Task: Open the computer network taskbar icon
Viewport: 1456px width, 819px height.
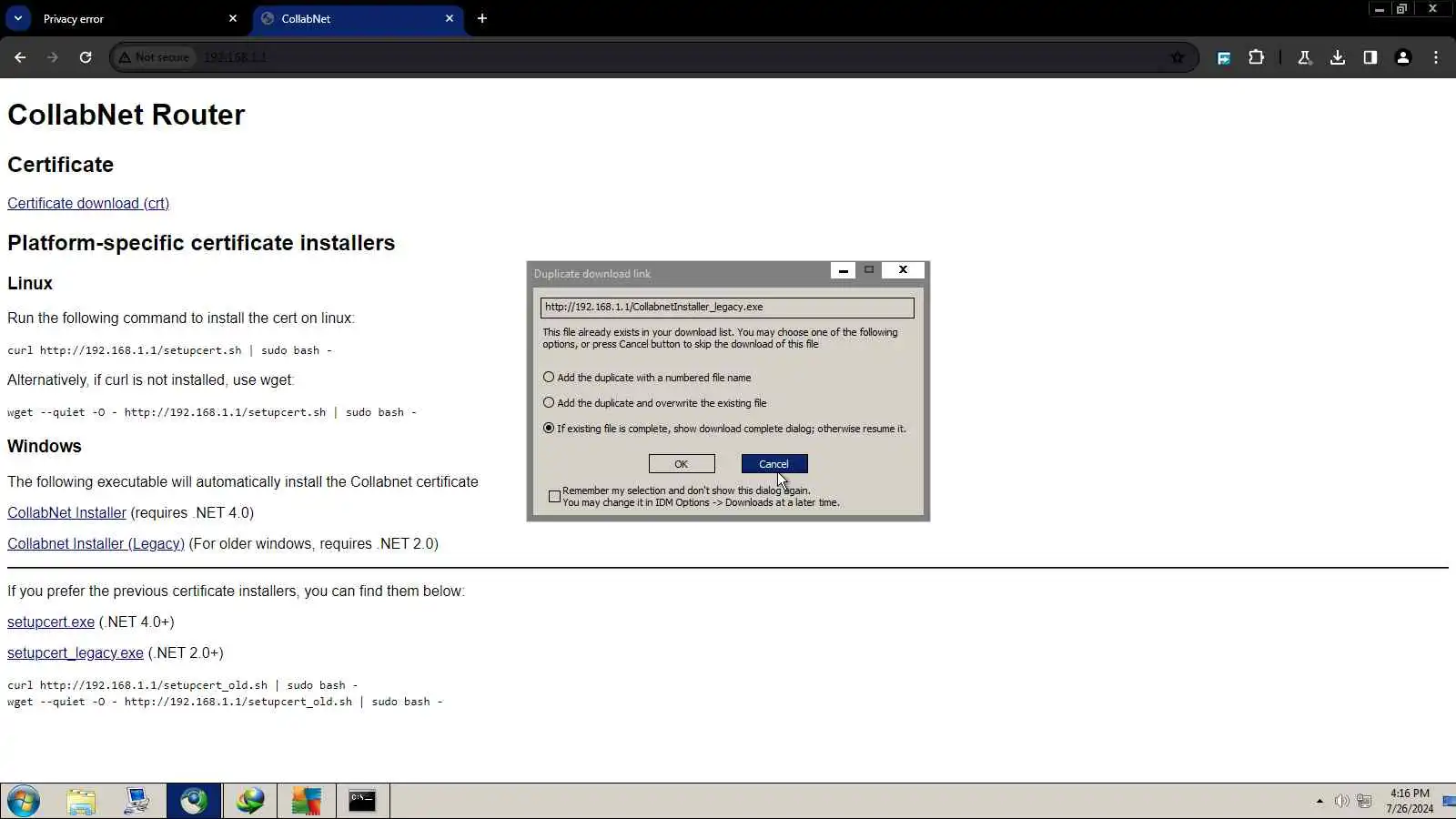Action: coord(136,802)
